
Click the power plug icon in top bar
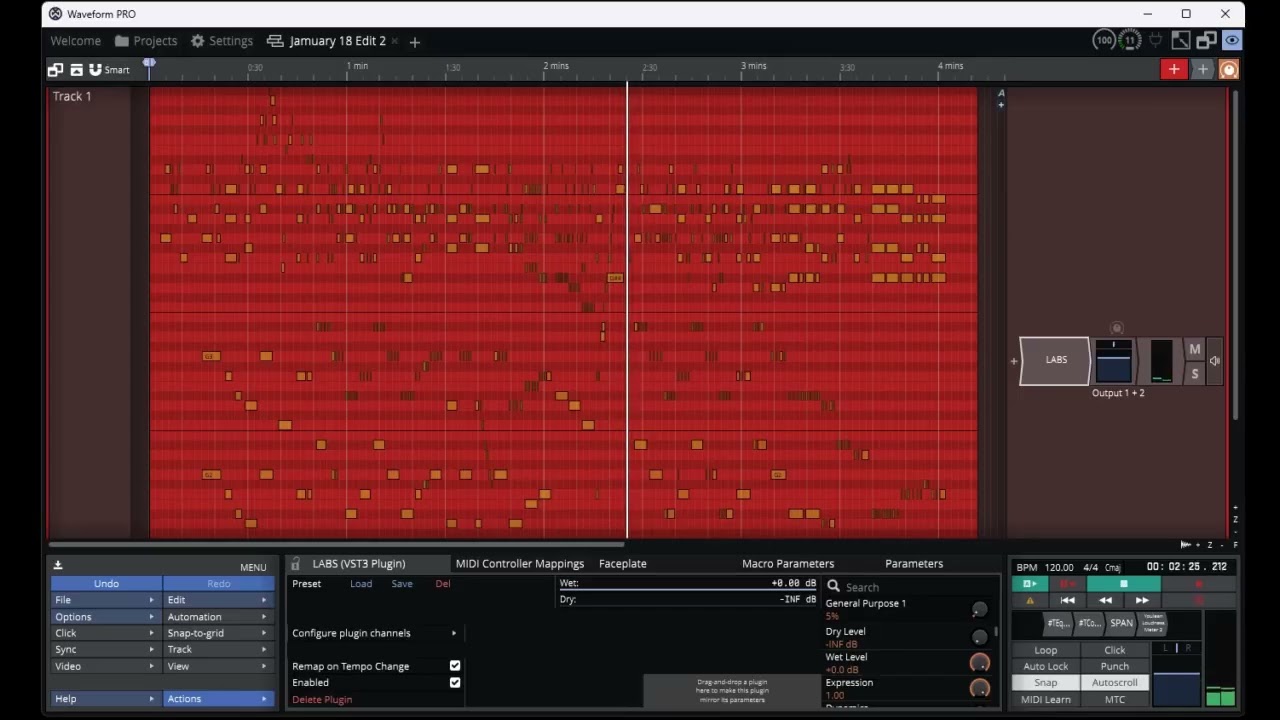(x=1156, y=40)
